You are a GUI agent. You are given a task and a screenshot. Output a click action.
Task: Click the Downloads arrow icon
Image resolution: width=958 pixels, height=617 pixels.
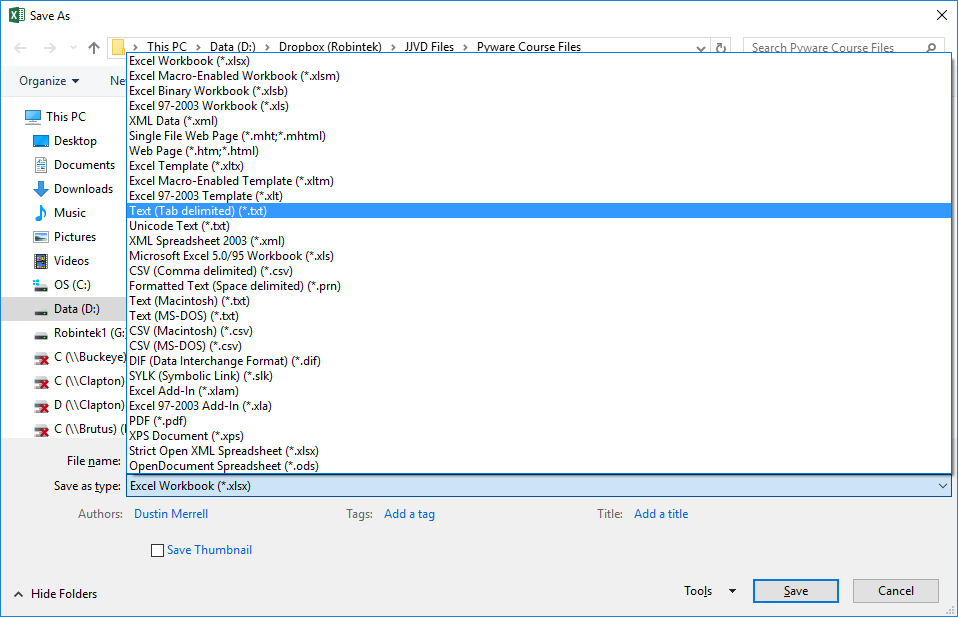41,189
